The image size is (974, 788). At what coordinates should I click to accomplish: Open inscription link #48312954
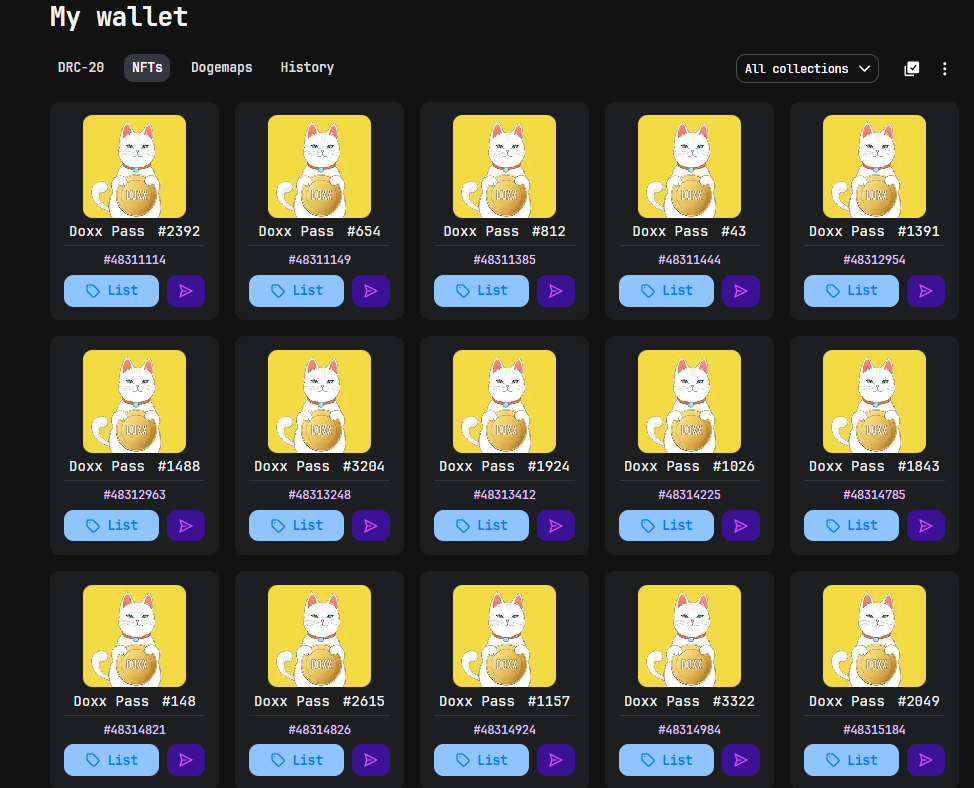[874, 260]
